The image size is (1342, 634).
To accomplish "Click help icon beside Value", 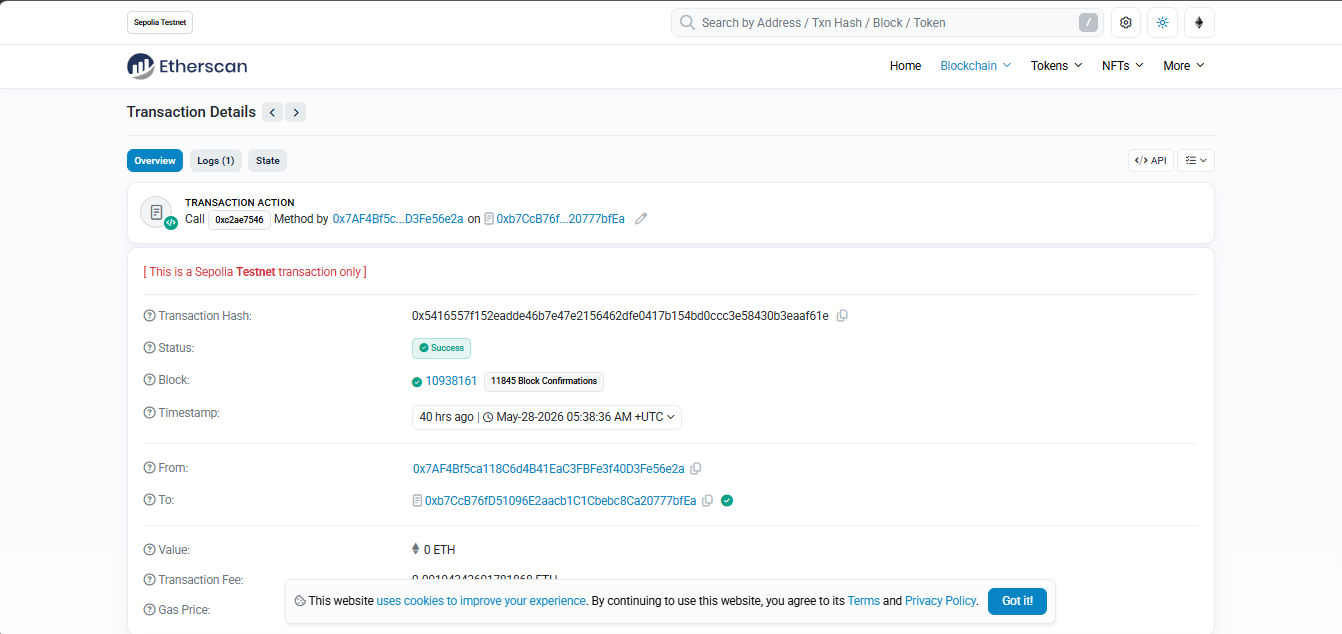I will pos(150,550).
